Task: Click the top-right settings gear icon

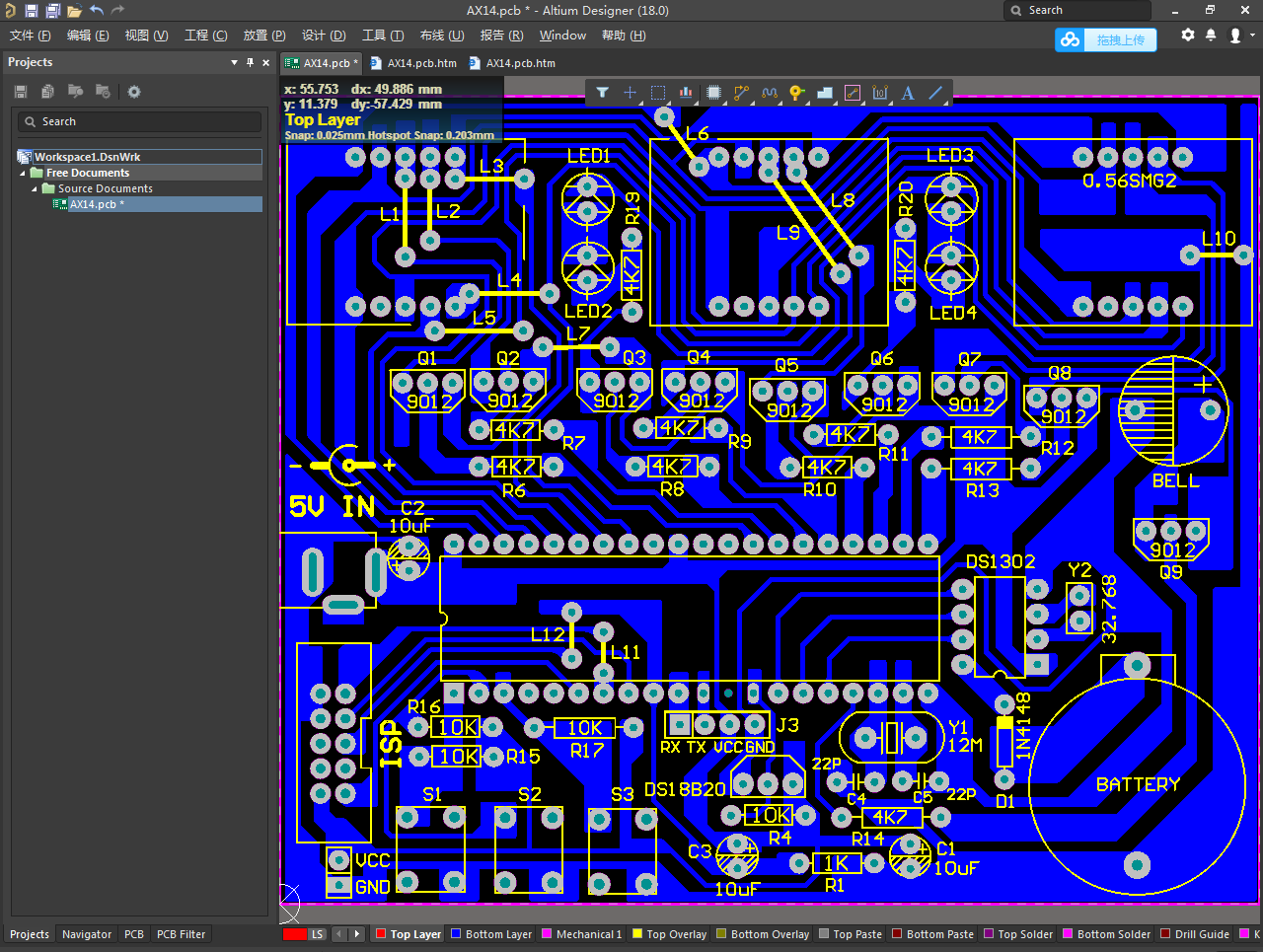Action: 1188,35
